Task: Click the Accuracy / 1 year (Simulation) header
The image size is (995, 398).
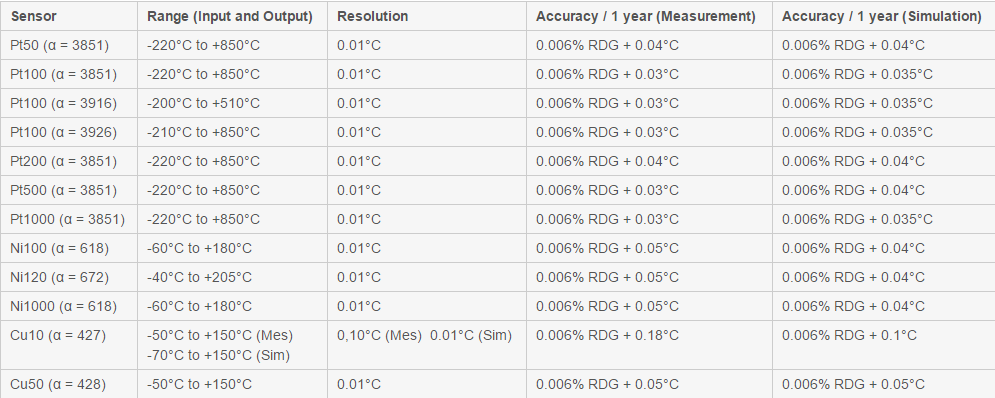Action: pyautogui.click(x=882, y=17)
